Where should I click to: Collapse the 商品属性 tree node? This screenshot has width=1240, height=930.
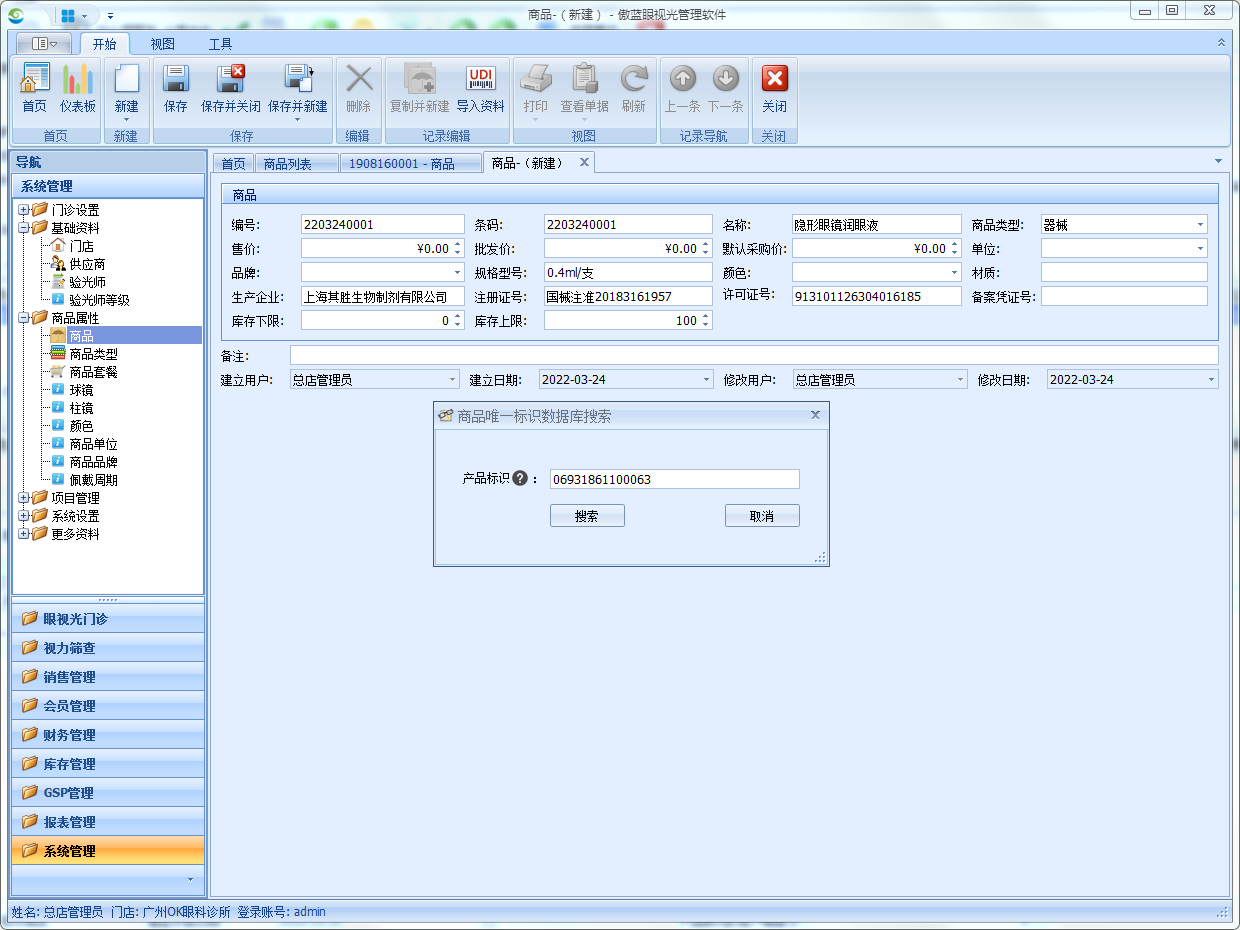coord(23,318)
